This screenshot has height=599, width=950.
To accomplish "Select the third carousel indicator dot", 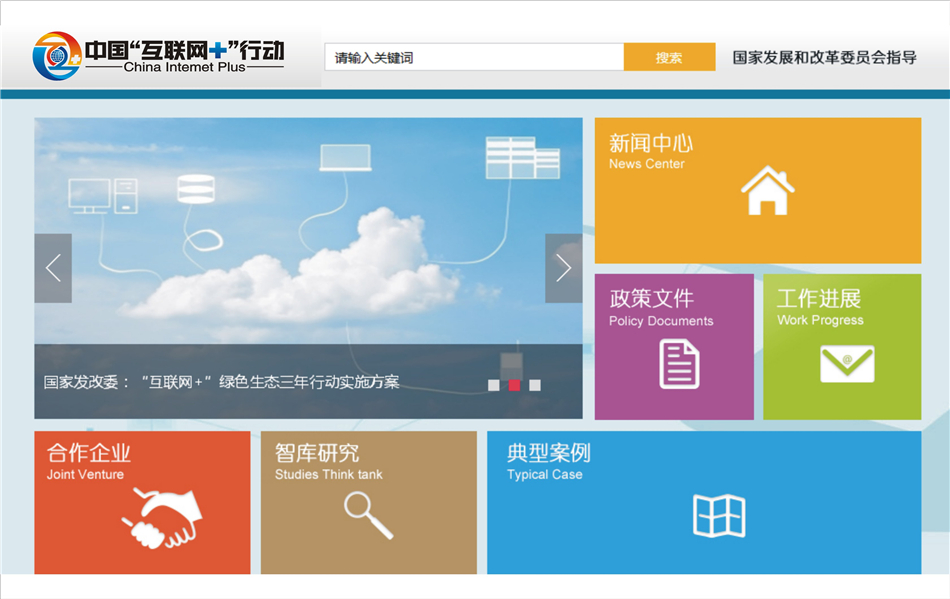I will point(535,385).
